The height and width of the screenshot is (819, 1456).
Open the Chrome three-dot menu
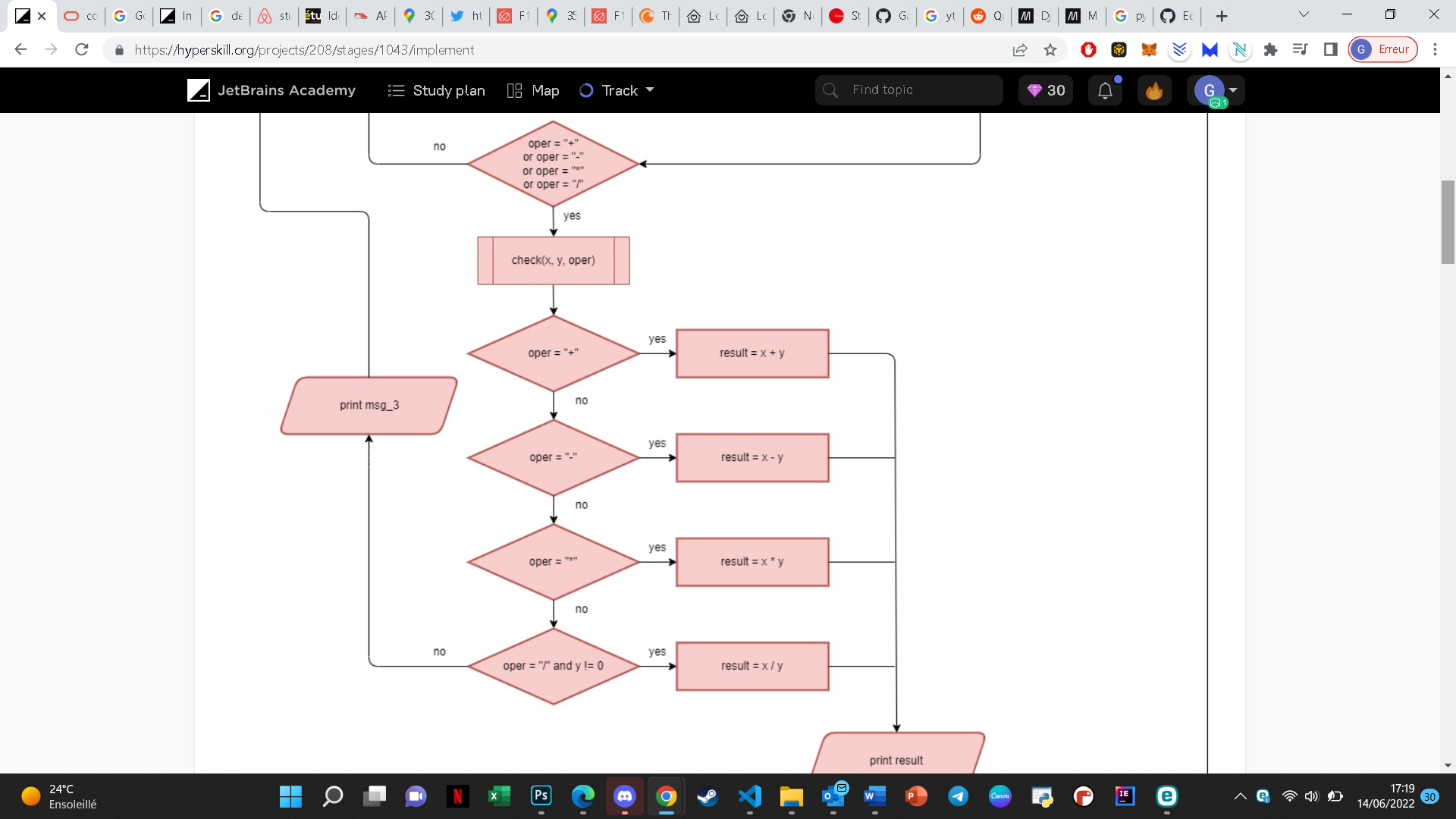[x=1435, y=49]
